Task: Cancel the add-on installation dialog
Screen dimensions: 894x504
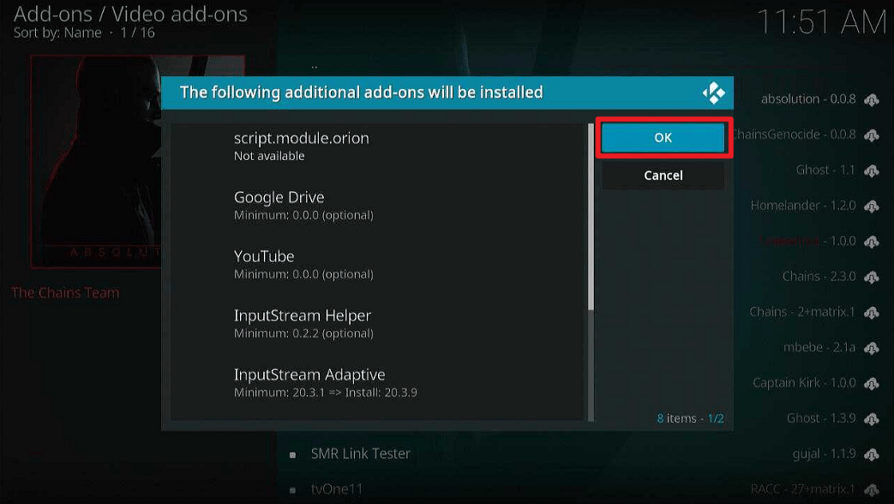Action: (x=663, y=175)
